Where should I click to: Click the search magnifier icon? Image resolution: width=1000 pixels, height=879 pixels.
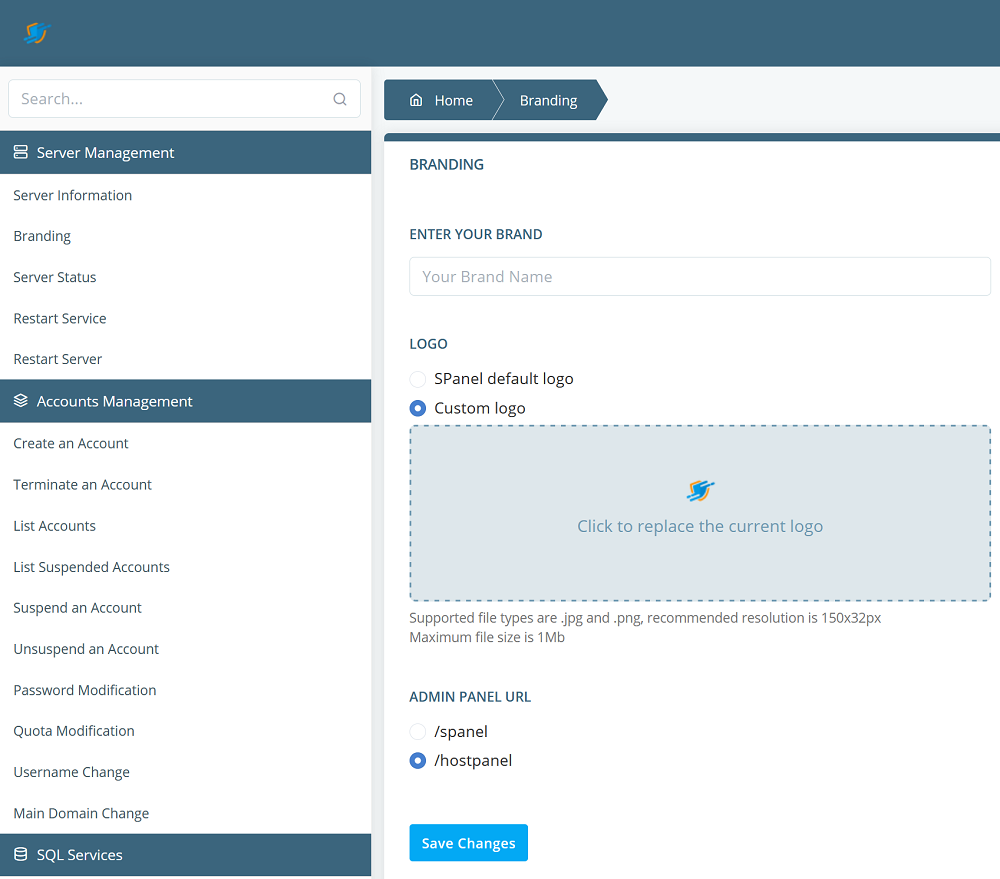(340, 99)
